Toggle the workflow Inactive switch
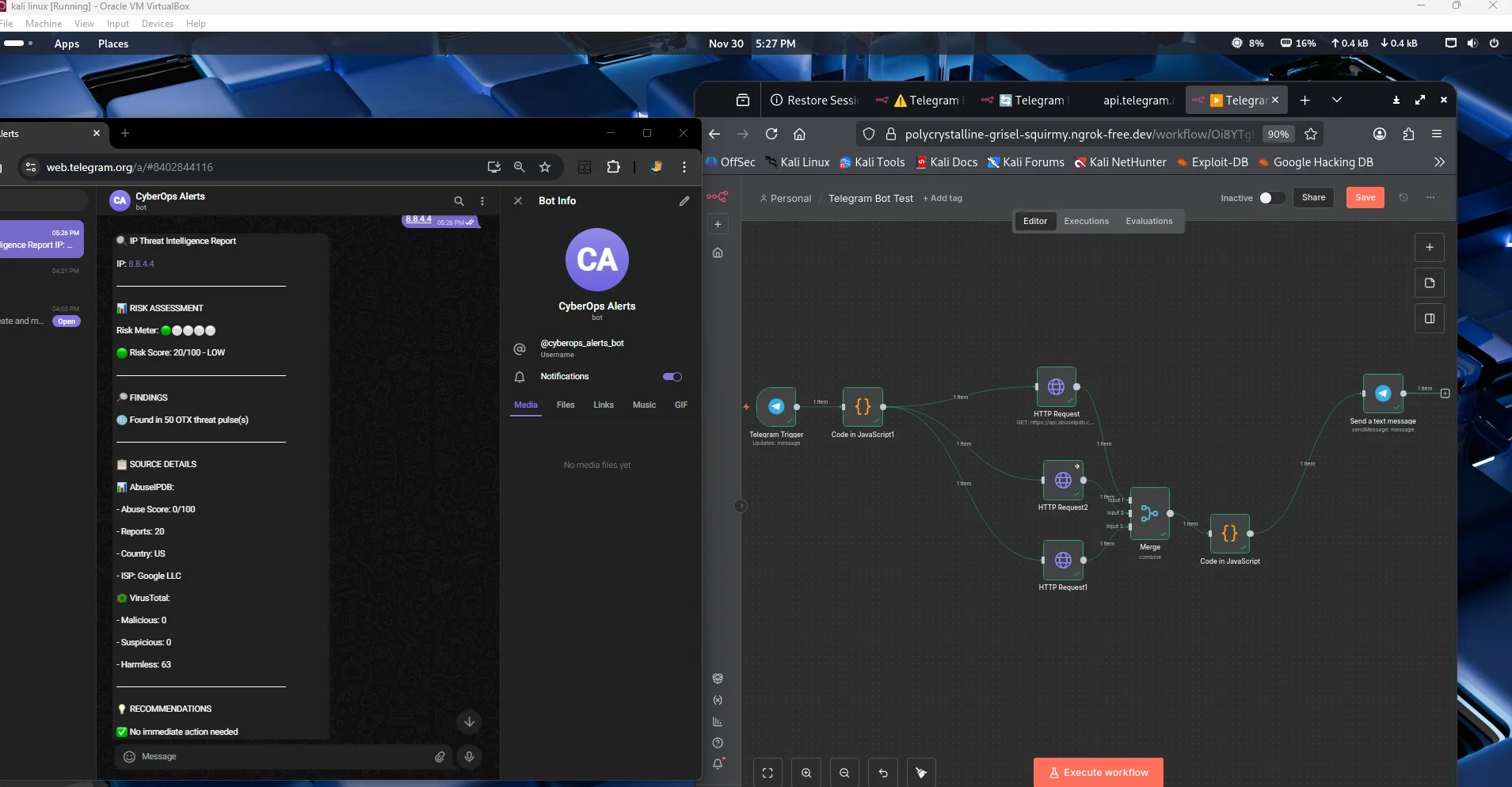The width and height of the screenshot is (1512, 787). coord(1271,198)
